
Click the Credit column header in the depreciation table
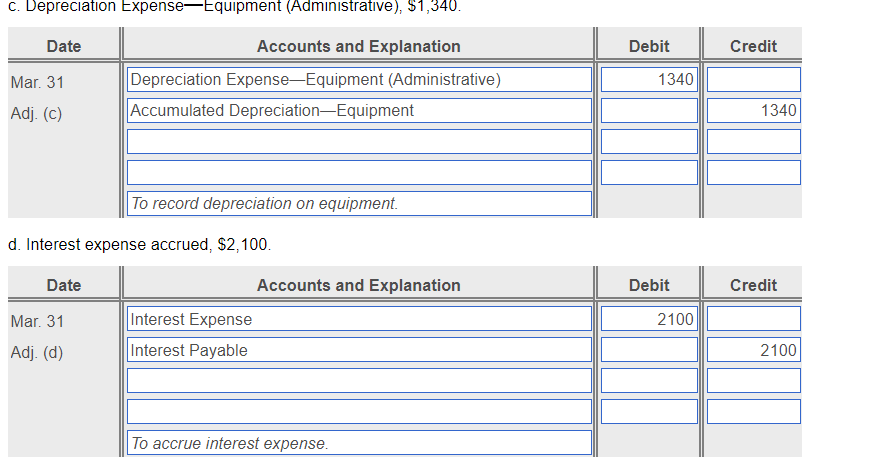pyautogui.click(x=753, y=46)
